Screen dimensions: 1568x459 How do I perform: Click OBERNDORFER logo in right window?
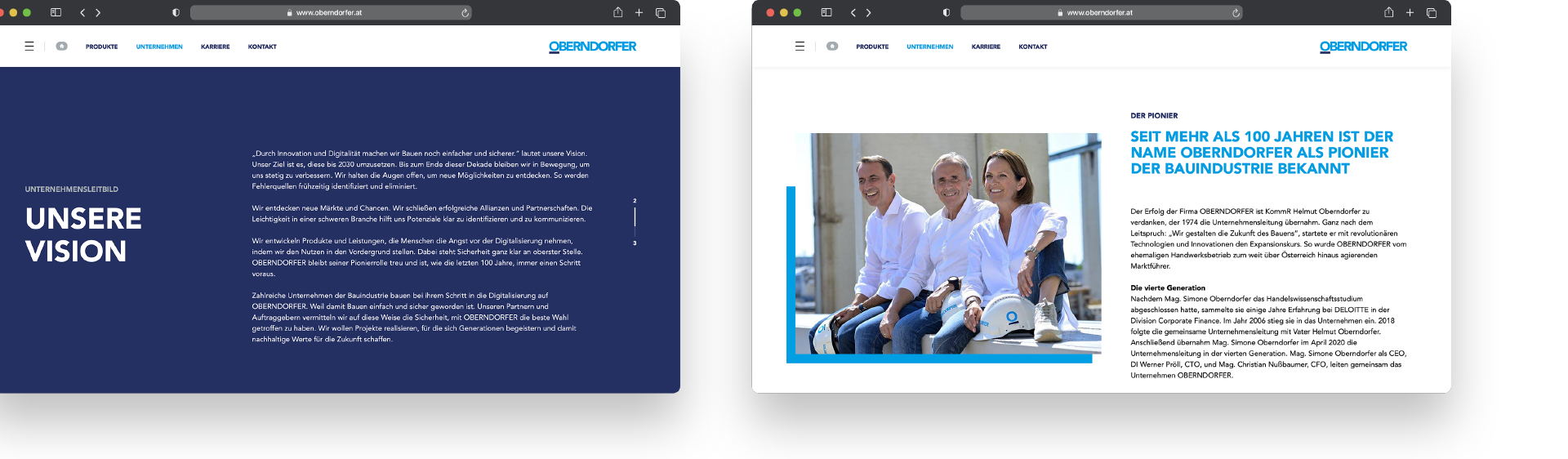pyautogui.click(x=1364, y=47)
